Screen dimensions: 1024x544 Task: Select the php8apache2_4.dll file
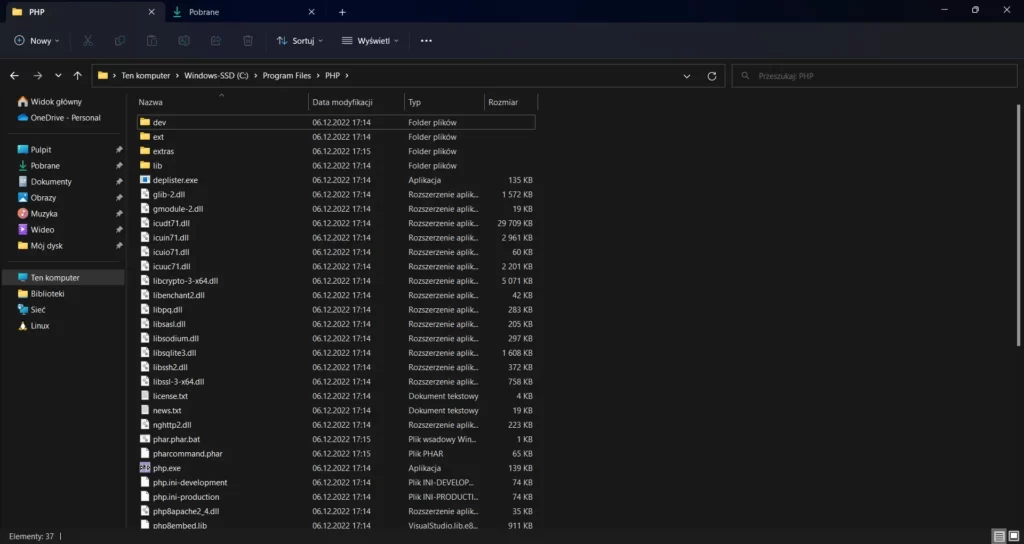(336, 511)
